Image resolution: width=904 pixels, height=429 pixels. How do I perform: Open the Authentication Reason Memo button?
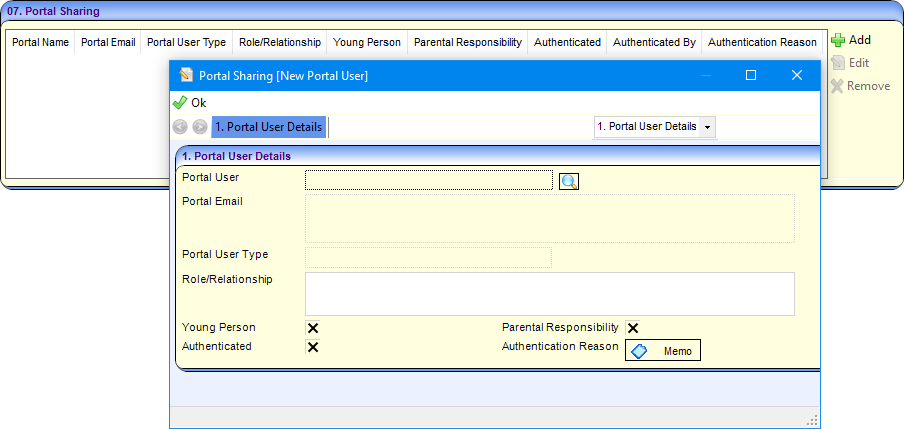(x=663, y=351)
